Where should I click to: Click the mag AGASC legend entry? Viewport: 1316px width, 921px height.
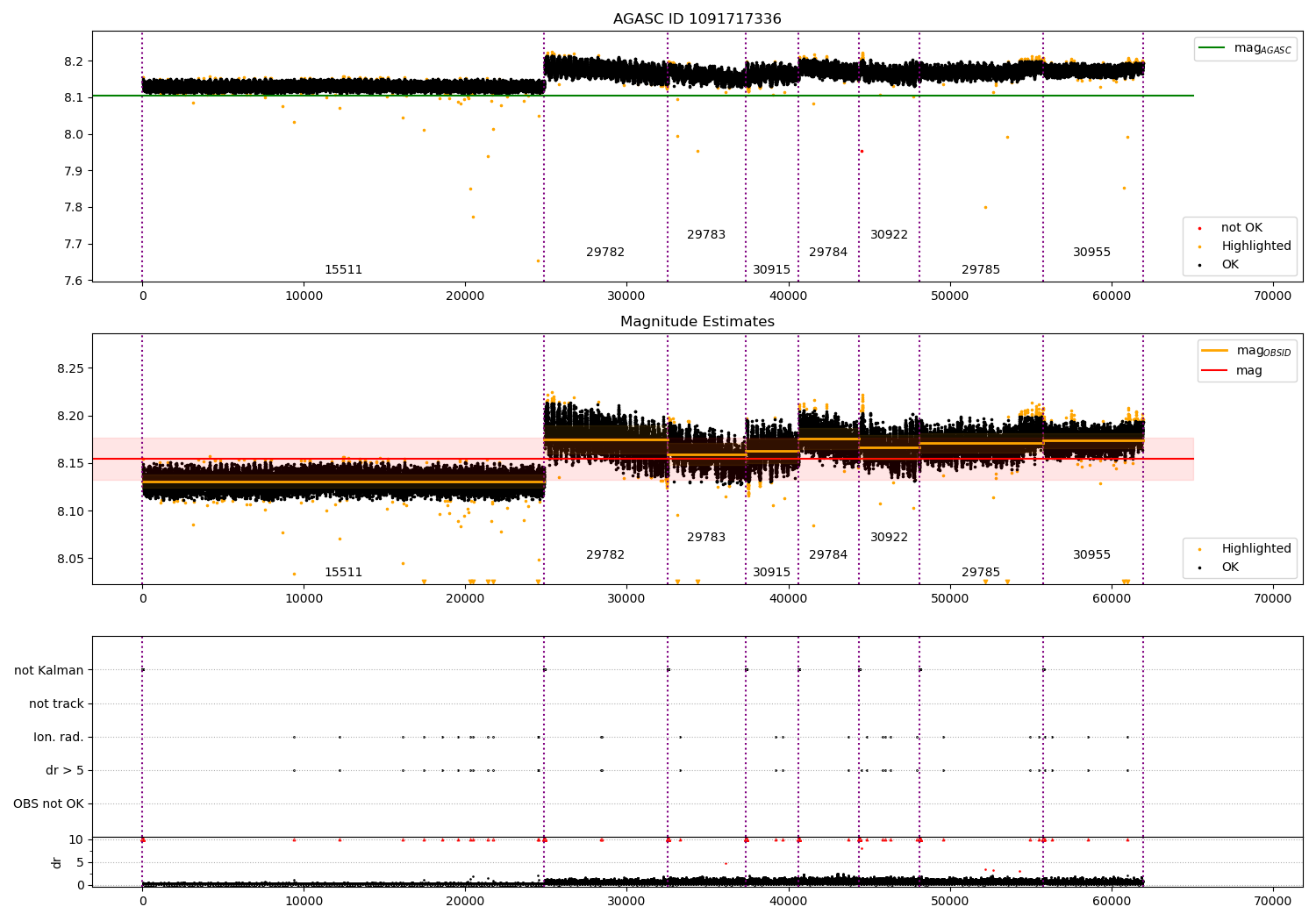point(1245,48)
